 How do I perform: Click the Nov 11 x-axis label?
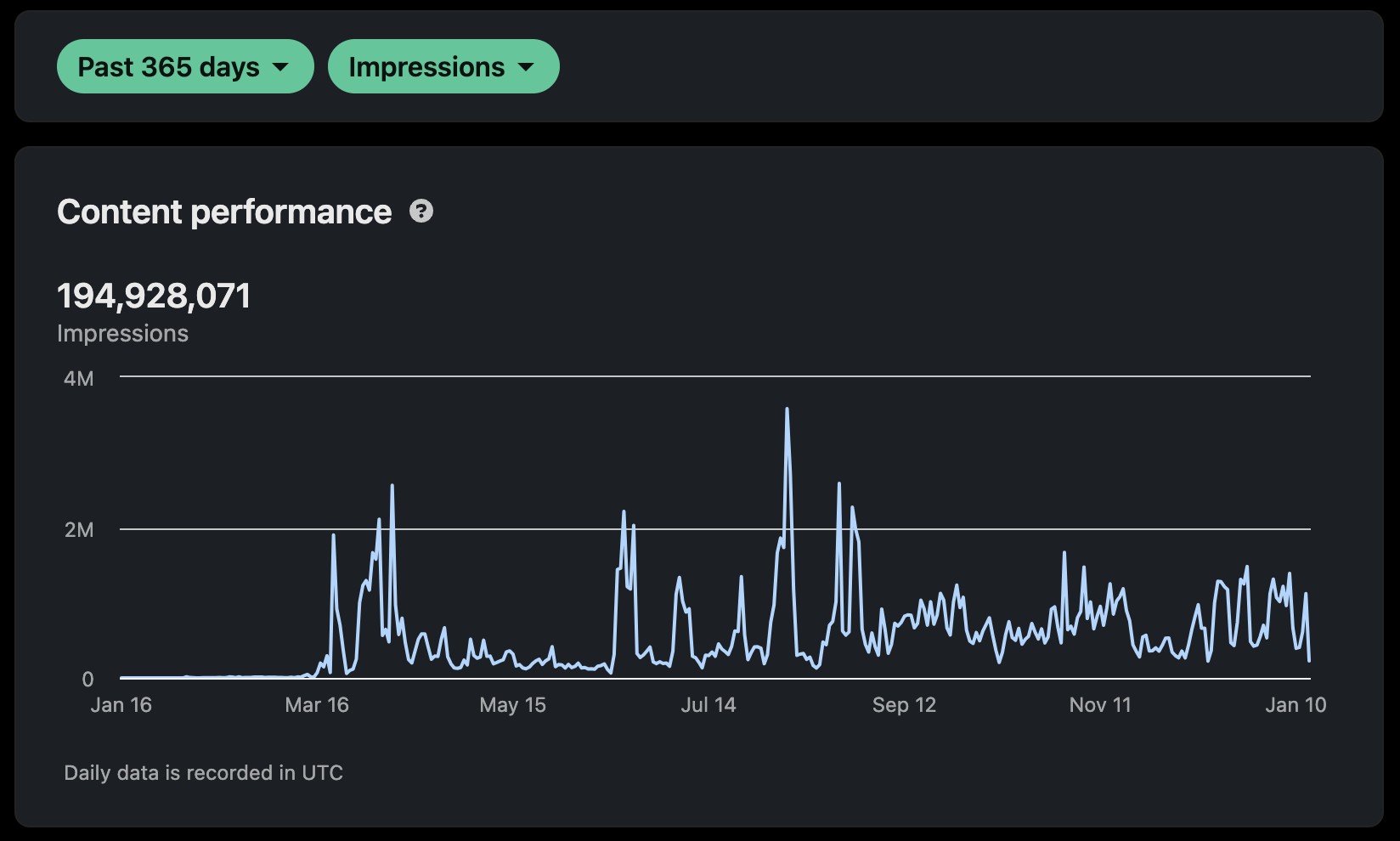tap(1100, 705)
